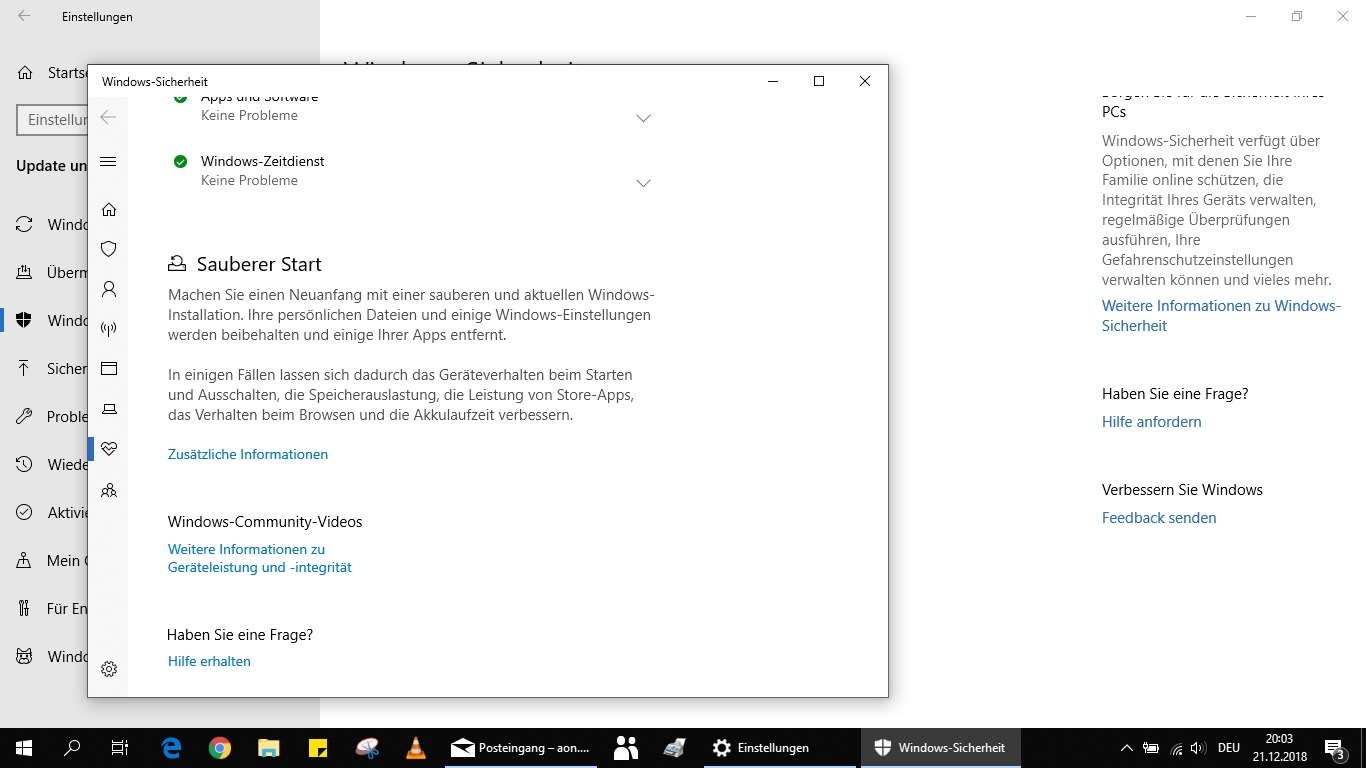Click the Einstellungen search input field
The width and height of the screenshot is (1366, 768).
[x=53, y=119]
